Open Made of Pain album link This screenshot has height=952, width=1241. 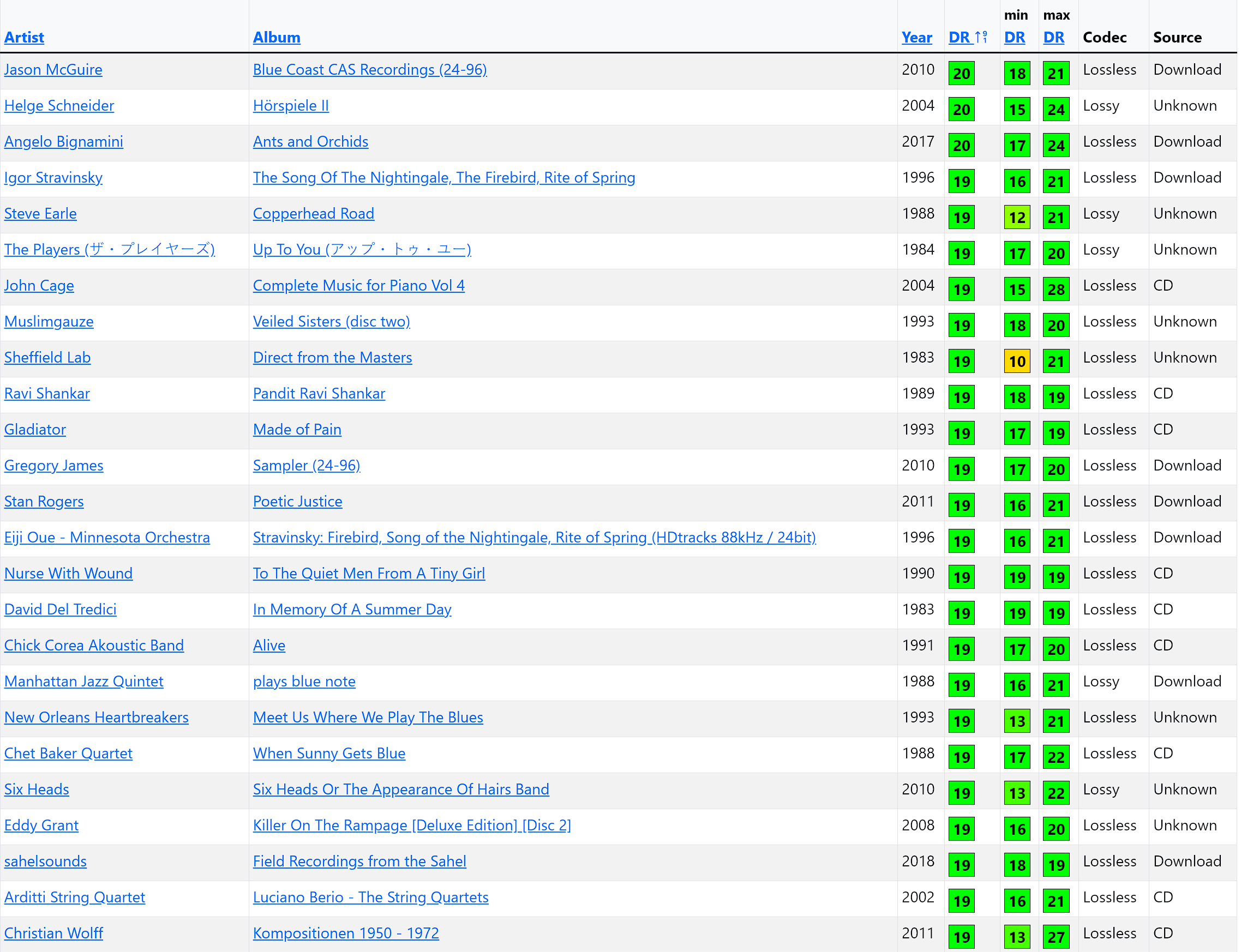[297, 430]
